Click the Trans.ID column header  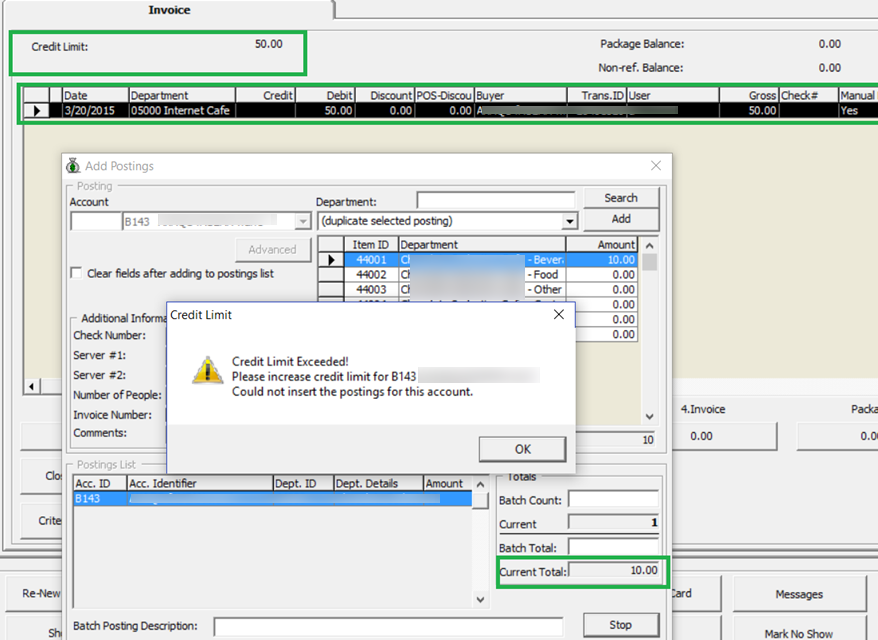[597, 95]
